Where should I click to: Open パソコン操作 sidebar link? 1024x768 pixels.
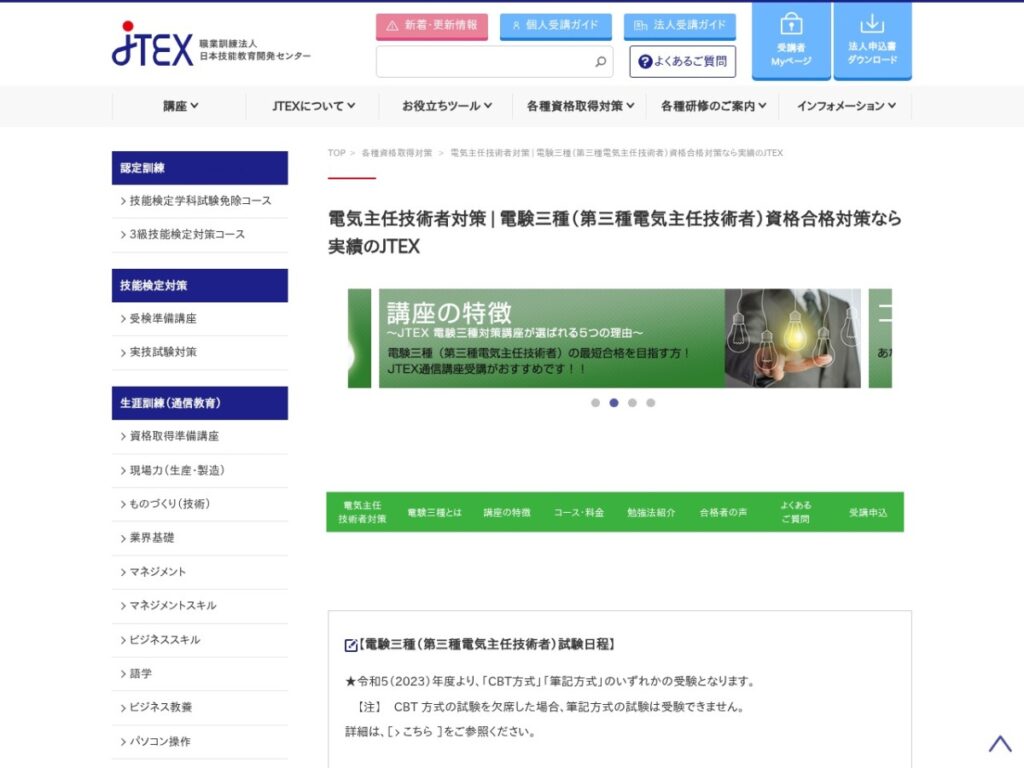tap(200, 742)
